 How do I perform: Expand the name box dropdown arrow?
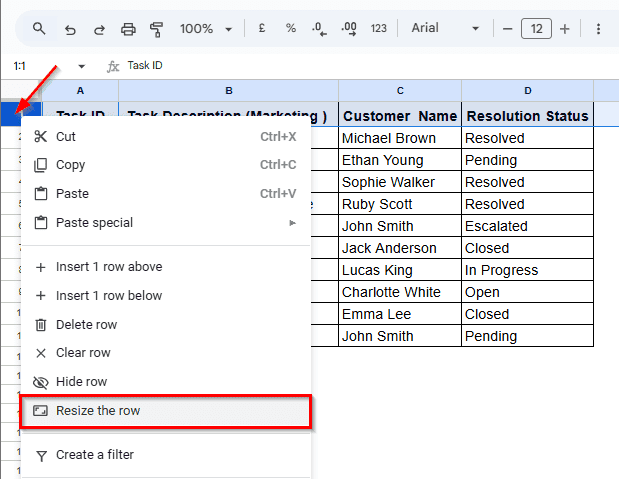coord(81,66)
